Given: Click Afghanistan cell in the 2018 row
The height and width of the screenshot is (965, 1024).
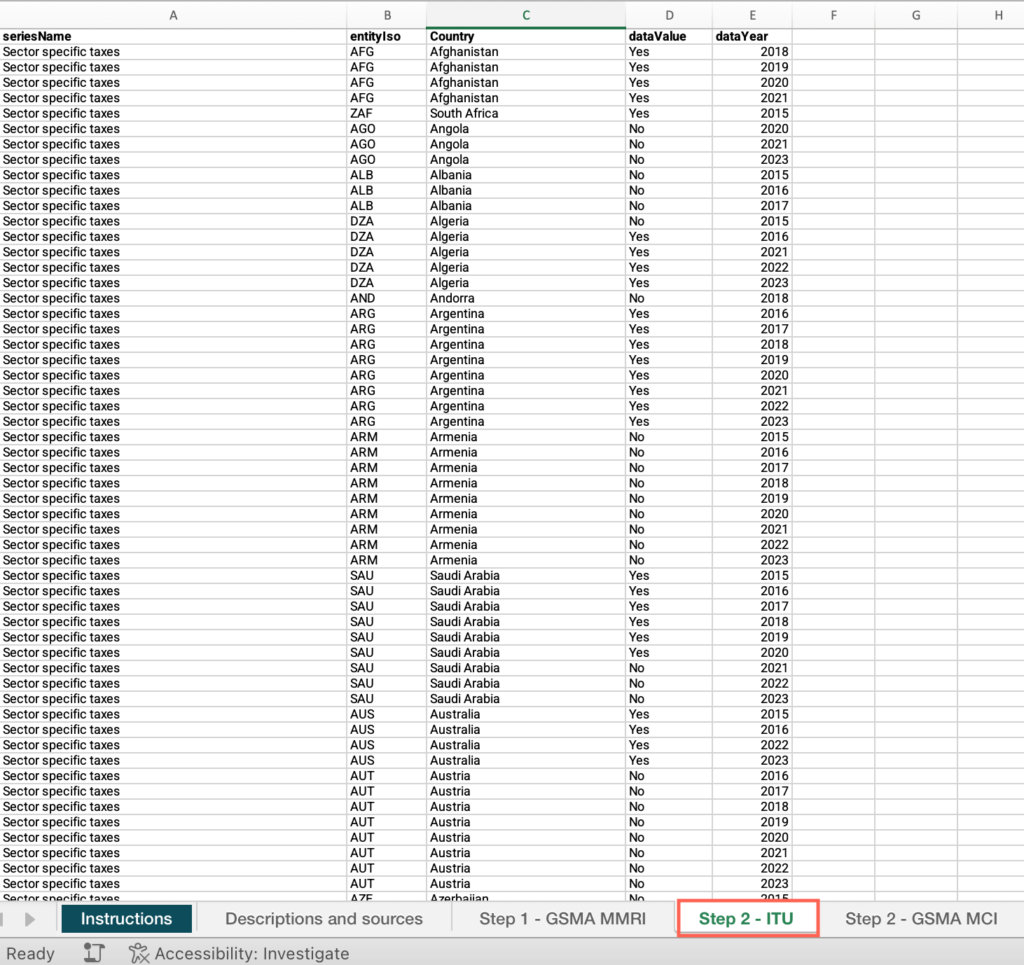Looking at the screenshot, I should tap(526, 52).
